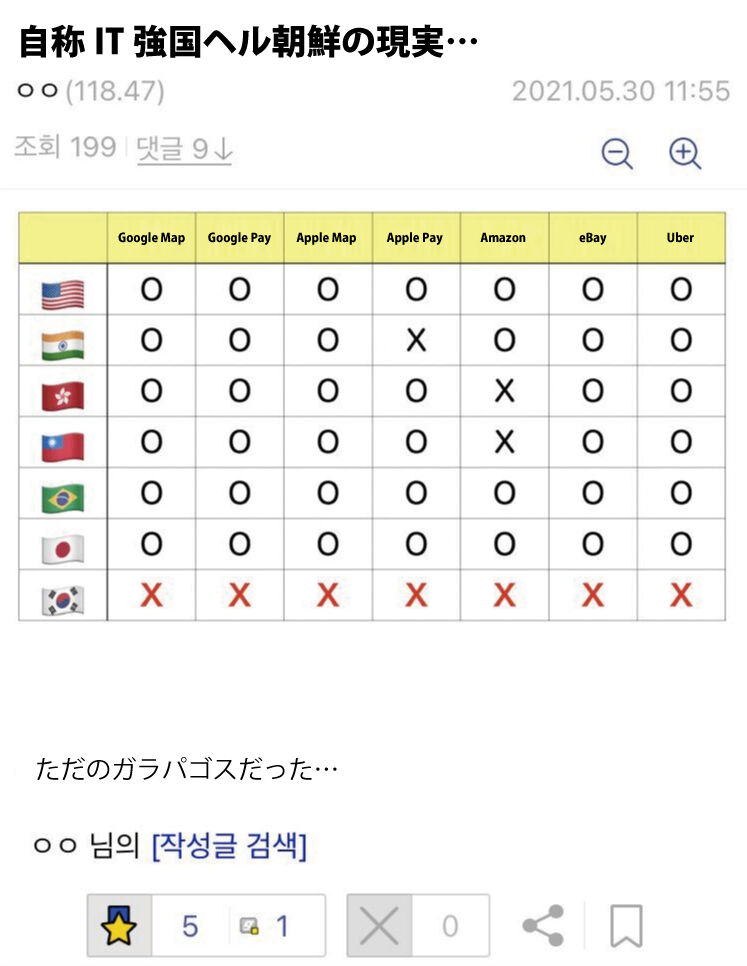This screenshot has width=747, height=966.
Task: Click the post title text
Action: click(249, 43)
